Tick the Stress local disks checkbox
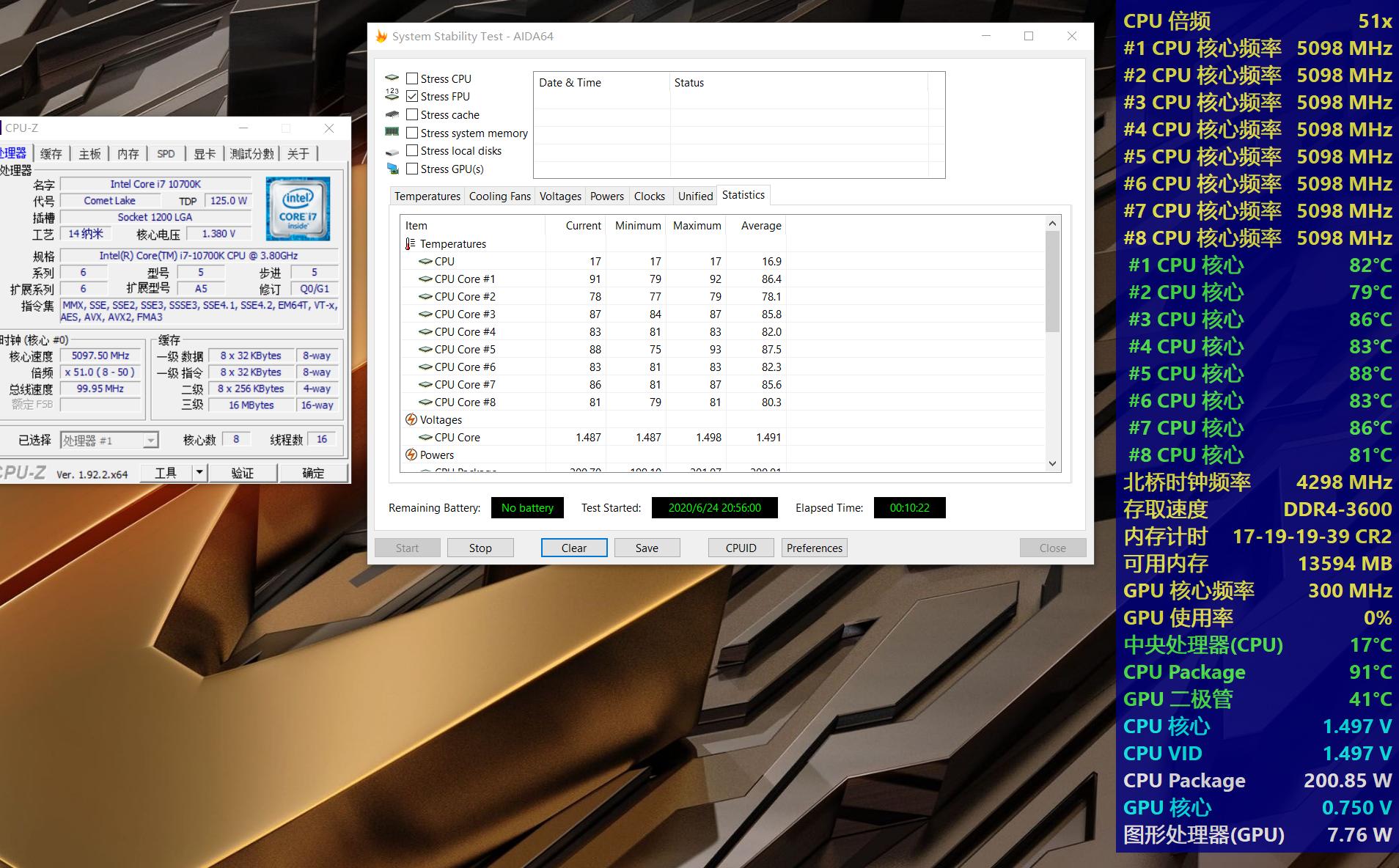Viewport: 1399px width, 868px height. (x=412, y=150)
